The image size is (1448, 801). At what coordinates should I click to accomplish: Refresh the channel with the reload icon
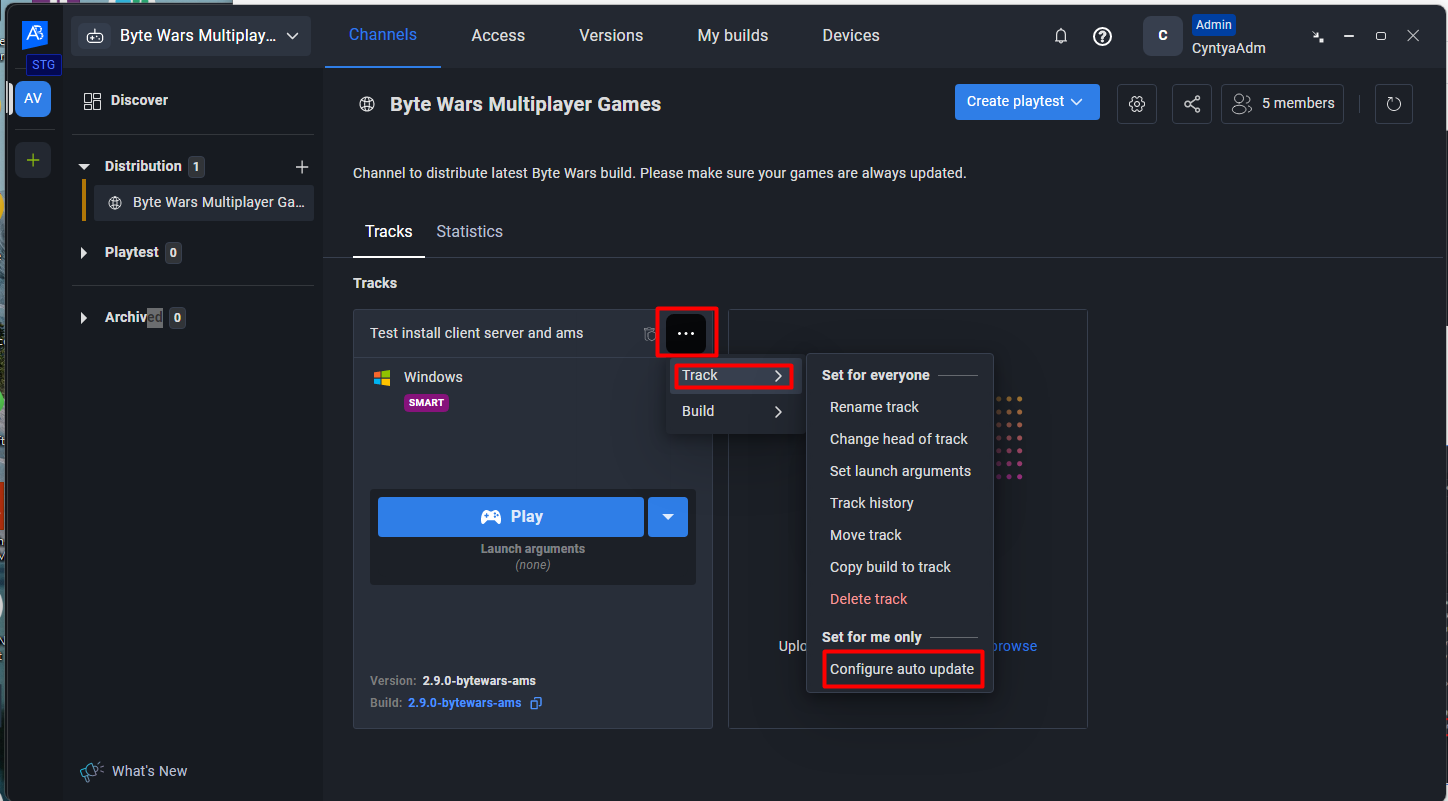coord(1394,104)
